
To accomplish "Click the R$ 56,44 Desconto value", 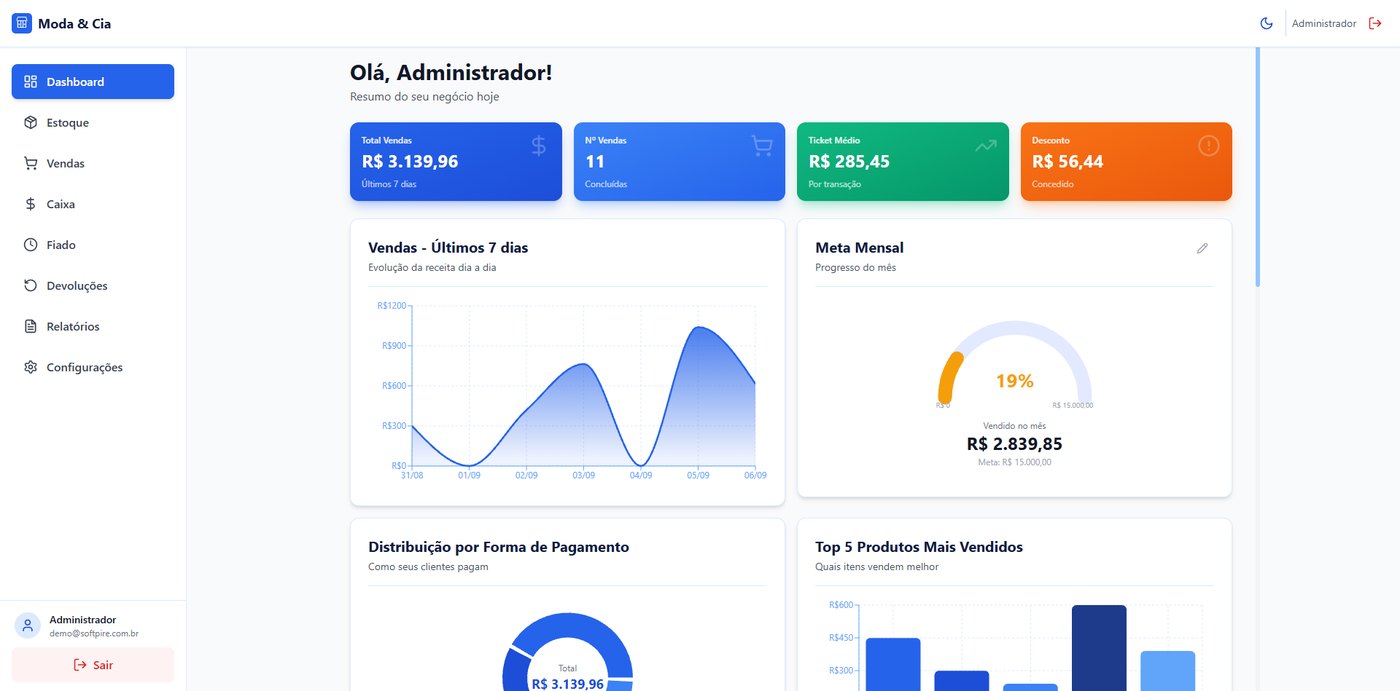I will [1068, 161].
